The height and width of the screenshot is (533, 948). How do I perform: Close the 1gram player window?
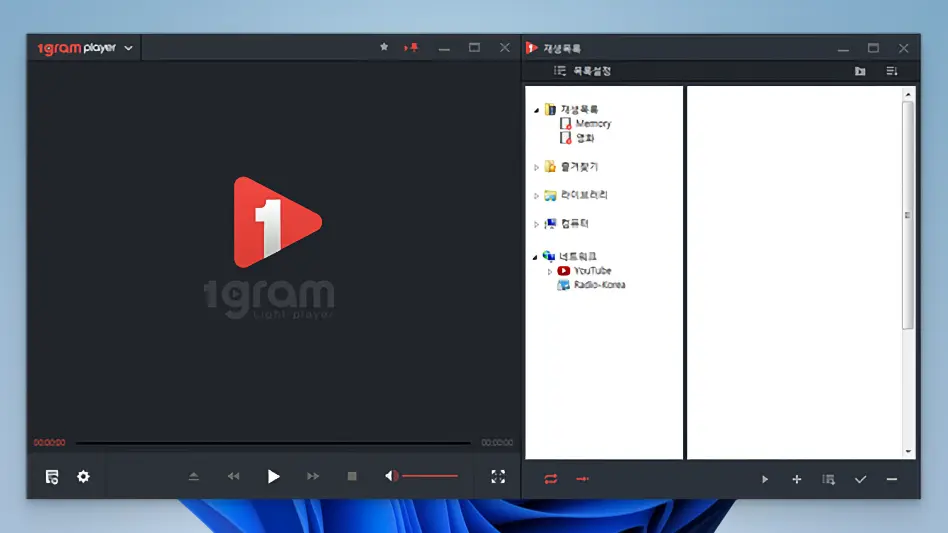pyautogui.click(x=505, y=47)
